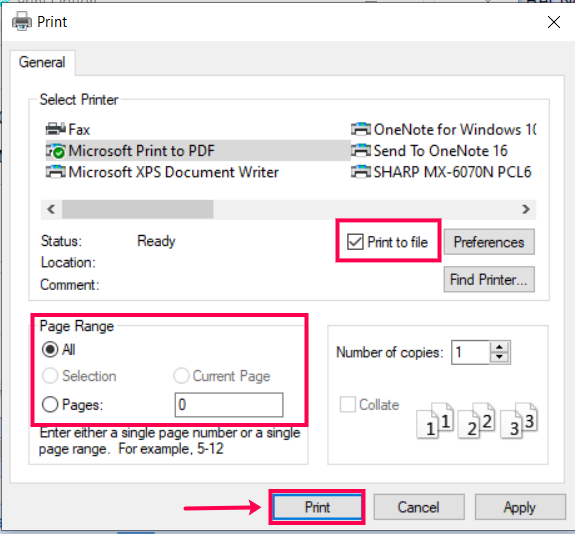Screen dimensions: 575x534
Task: Pick the OneNote for Windows 10 printer
Action: 444,129
